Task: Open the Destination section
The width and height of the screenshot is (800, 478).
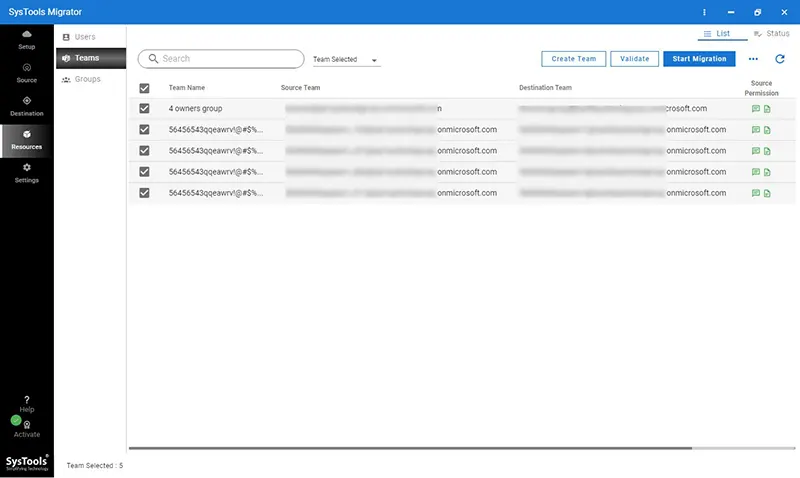Action: pos(27,106)
